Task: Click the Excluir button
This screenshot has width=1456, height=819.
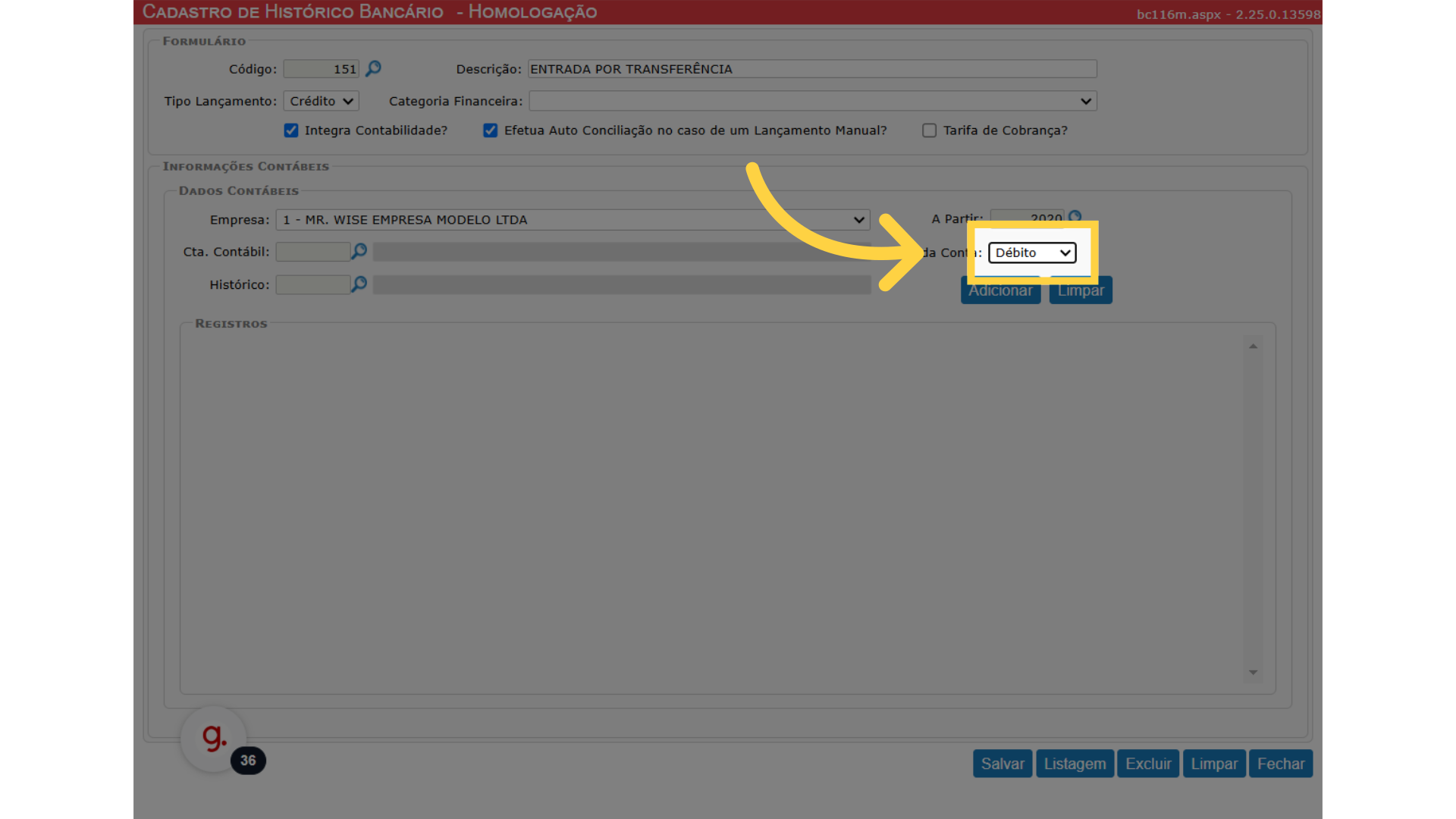Action: click(x=1148, y=764)
